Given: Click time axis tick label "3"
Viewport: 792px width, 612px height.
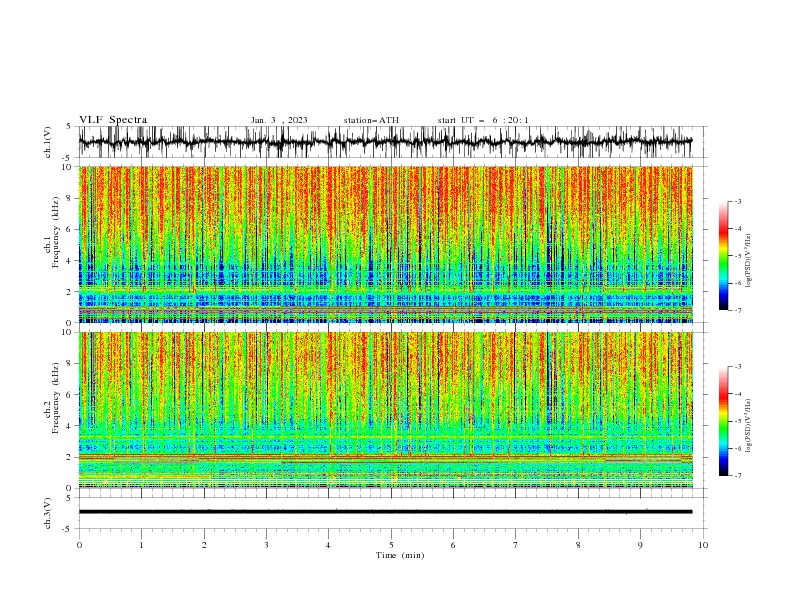Looking at the screenshot, I should pos(266,545).
